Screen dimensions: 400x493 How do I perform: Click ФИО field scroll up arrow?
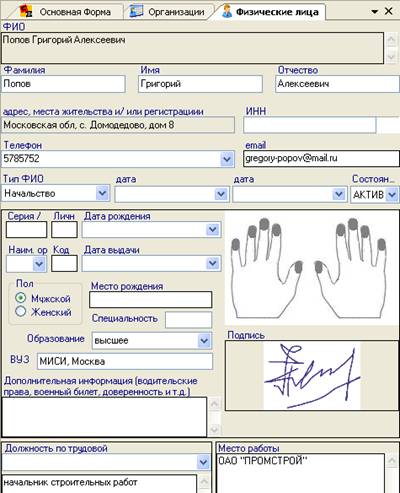[391, 40]
